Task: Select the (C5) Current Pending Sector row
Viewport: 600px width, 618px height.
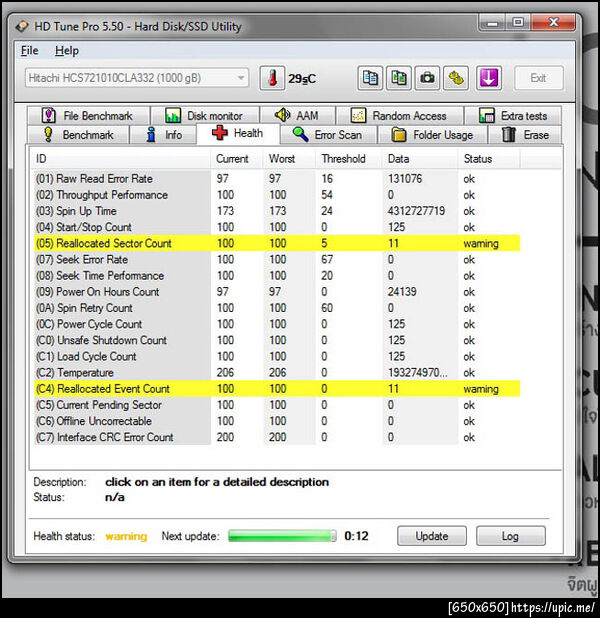Action: coord(277,405)
